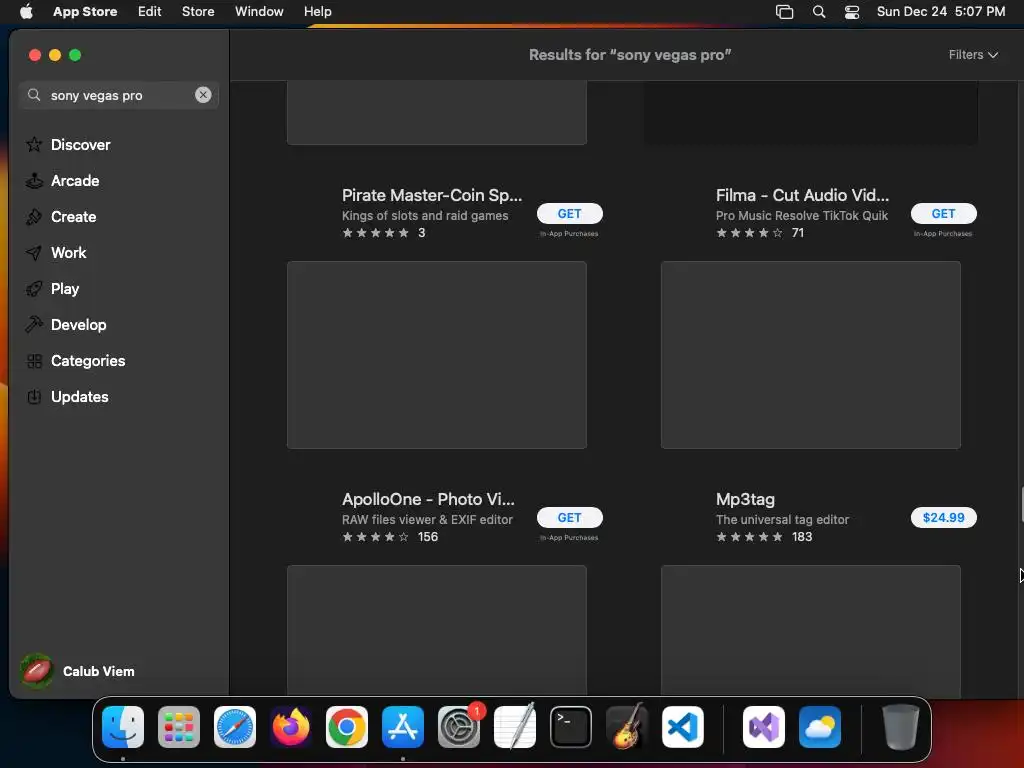The width and height of the screenshot is (1024, 768).
Task: Click Stage Manager icon in menu bar
Action: coord(784,12)
